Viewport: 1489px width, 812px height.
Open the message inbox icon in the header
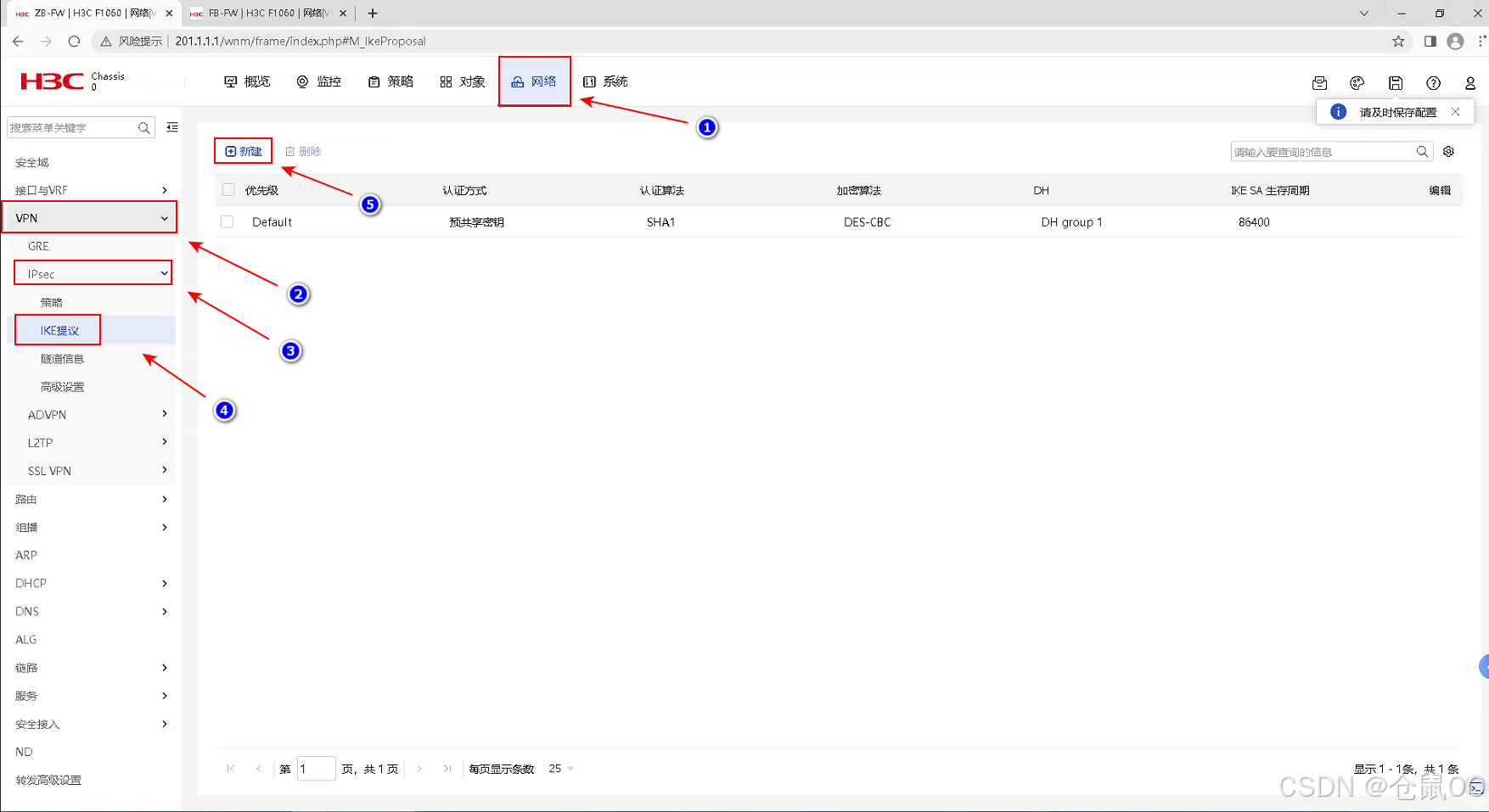[x=1319, y=82]
